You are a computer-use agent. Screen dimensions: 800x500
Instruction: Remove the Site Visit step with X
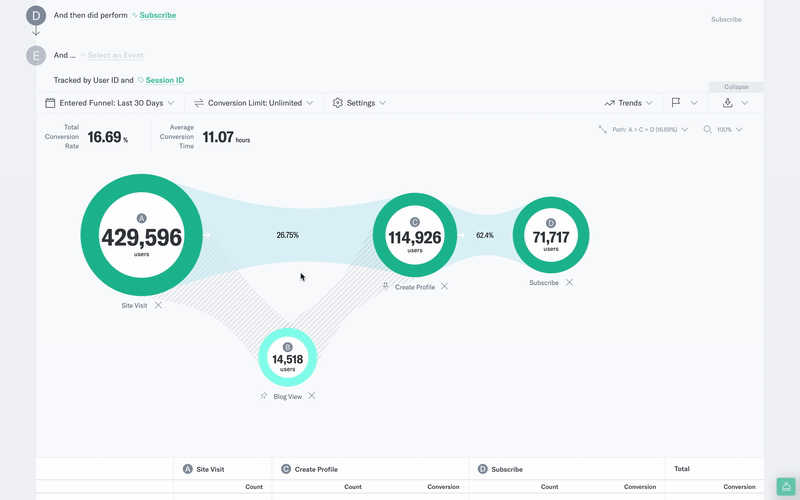(x=158, y=305)
